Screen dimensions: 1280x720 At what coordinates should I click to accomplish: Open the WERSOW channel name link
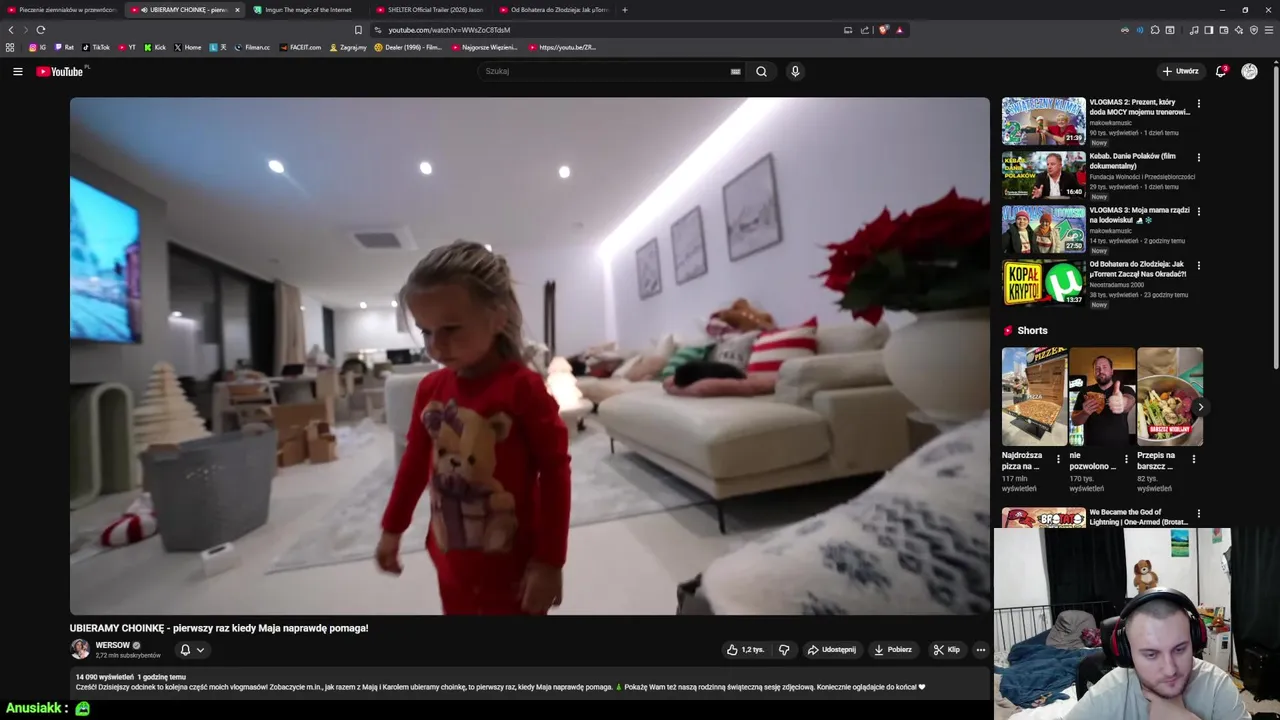(113, 645)
